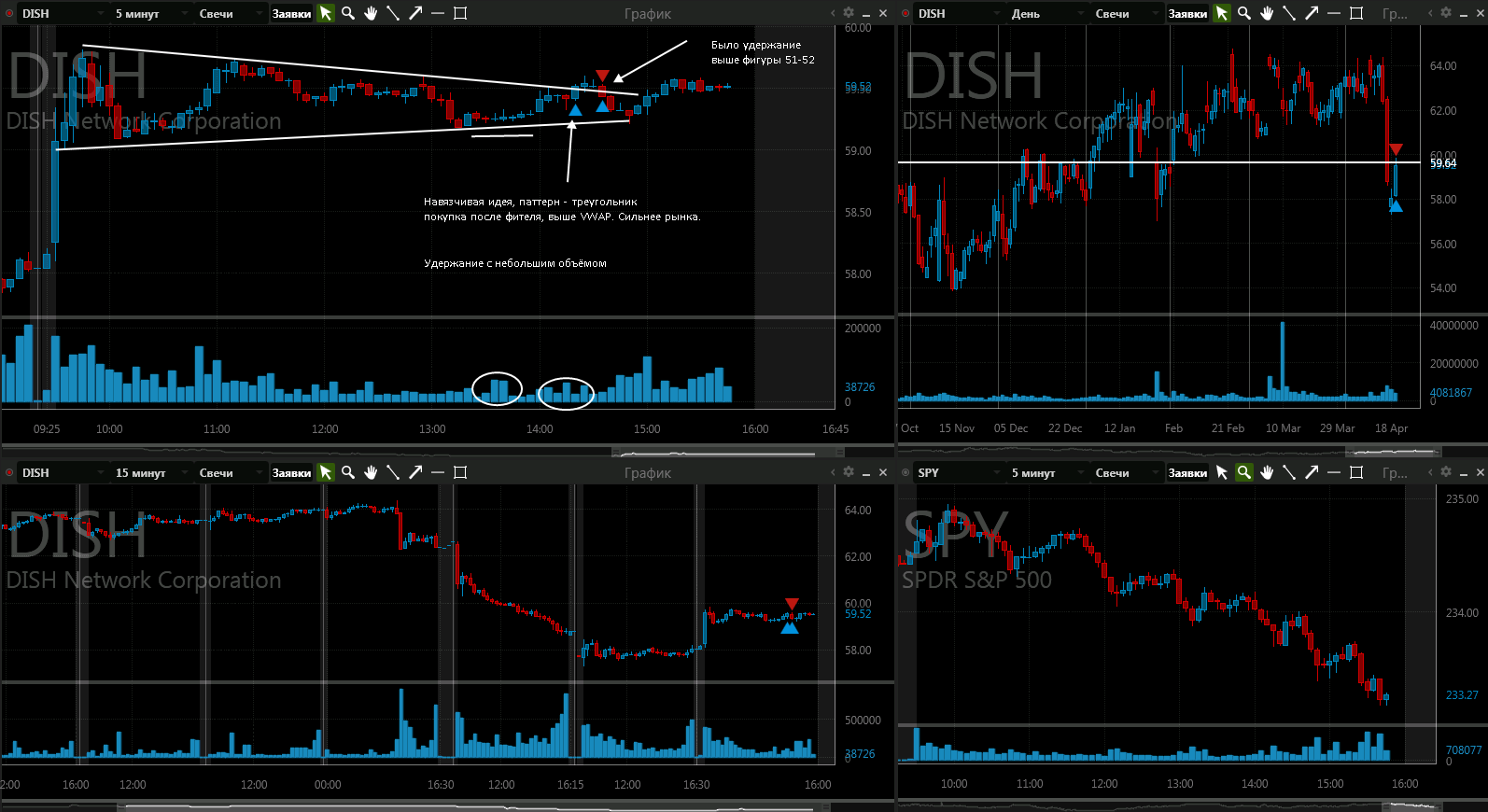Screen dimensions: 1488x812
Task: Click horizontal scrollbar under DISH daily chart
Action: 1394,453
